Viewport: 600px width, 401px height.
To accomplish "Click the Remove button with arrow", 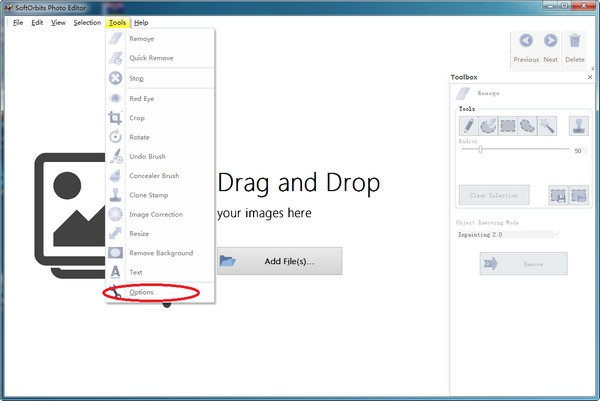I will 523,264.
